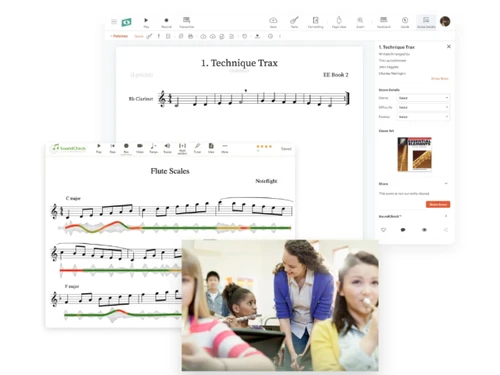
Task: Click the Saved status in SoundCheck
Action: pos(286,149)
